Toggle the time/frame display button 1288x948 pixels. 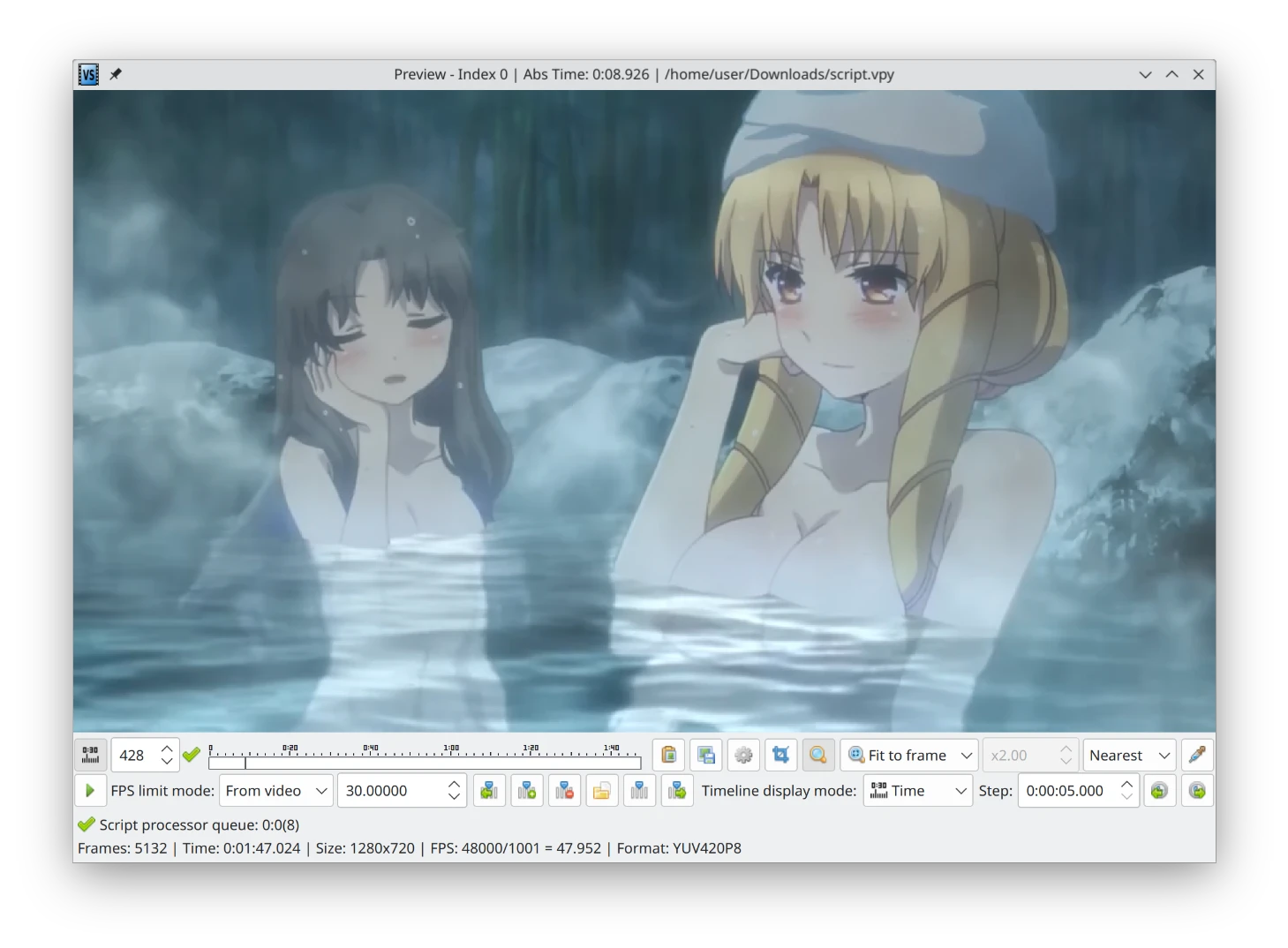pyautogui.click(x=90, y=756)
